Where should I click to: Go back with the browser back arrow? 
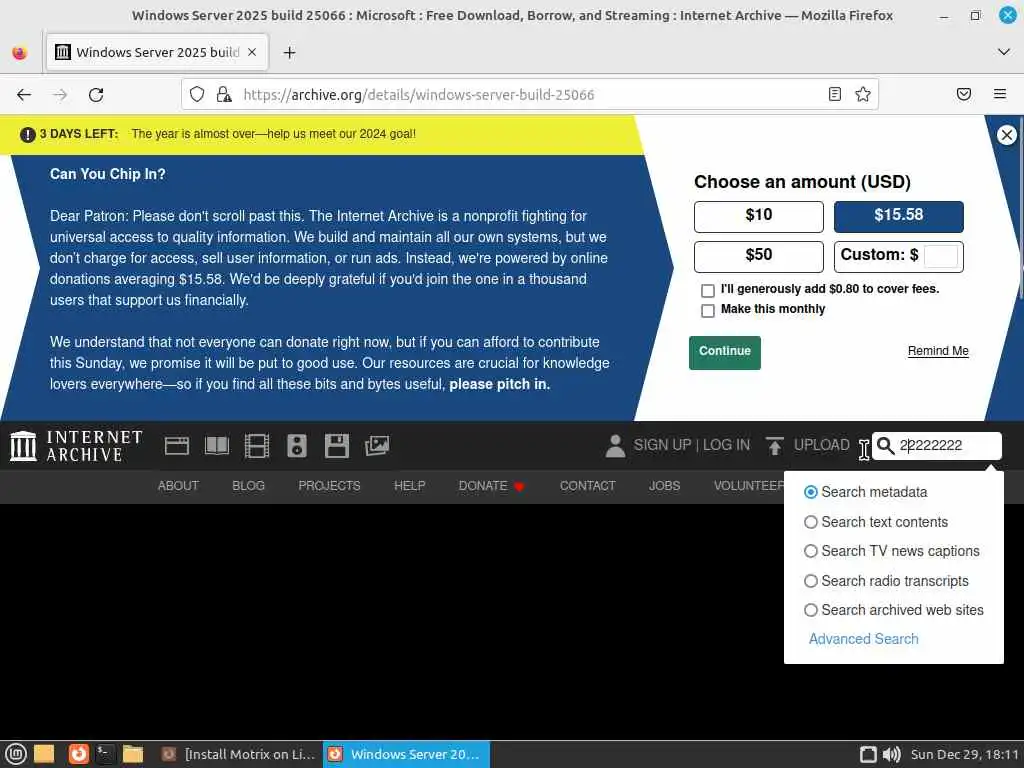click(24, 95)
